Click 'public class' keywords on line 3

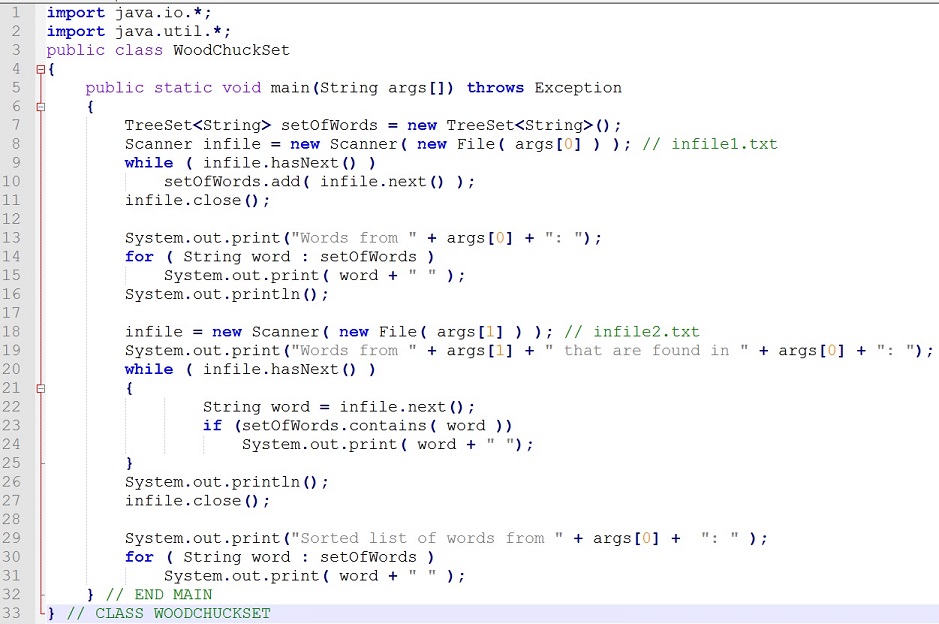click(105, 50)
